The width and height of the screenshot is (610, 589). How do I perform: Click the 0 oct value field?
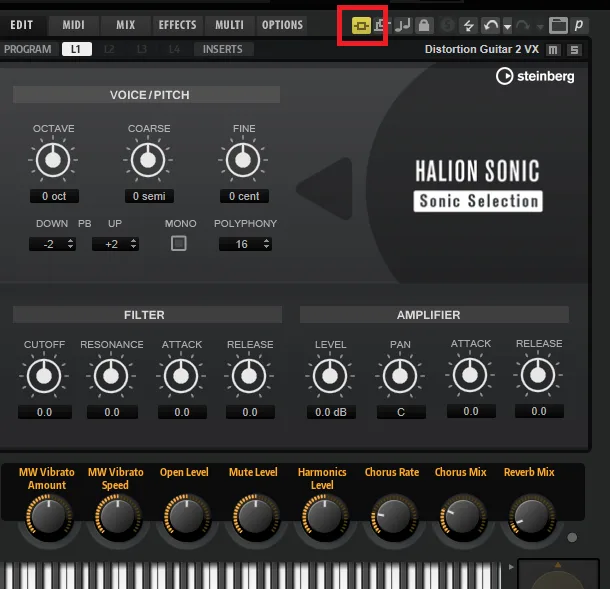pyautogui.click(x=54, y=196)
